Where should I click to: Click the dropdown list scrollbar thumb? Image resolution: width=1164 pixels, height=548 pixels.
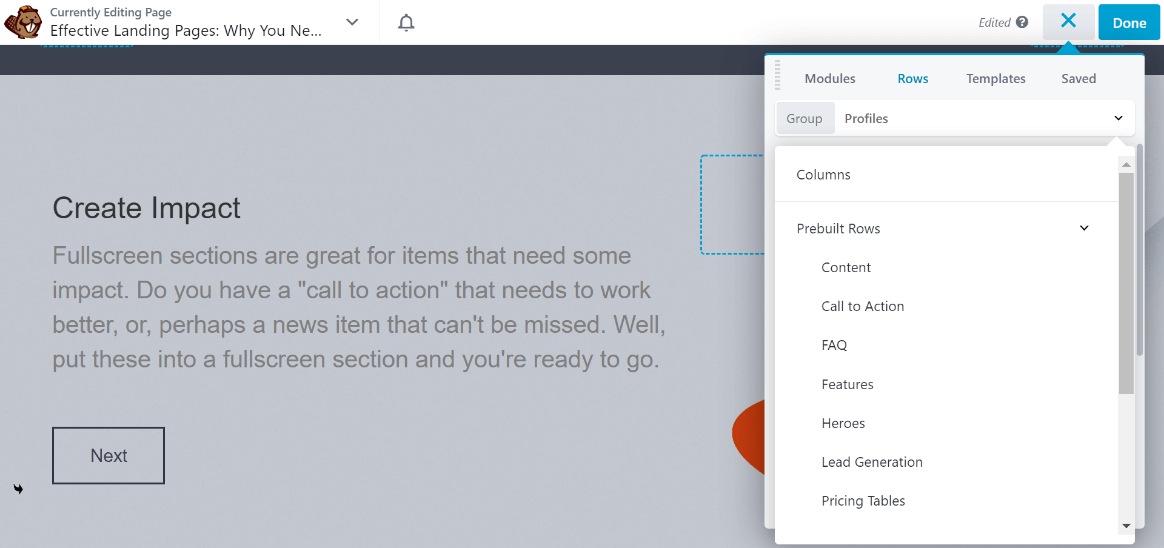point(1126,283)
